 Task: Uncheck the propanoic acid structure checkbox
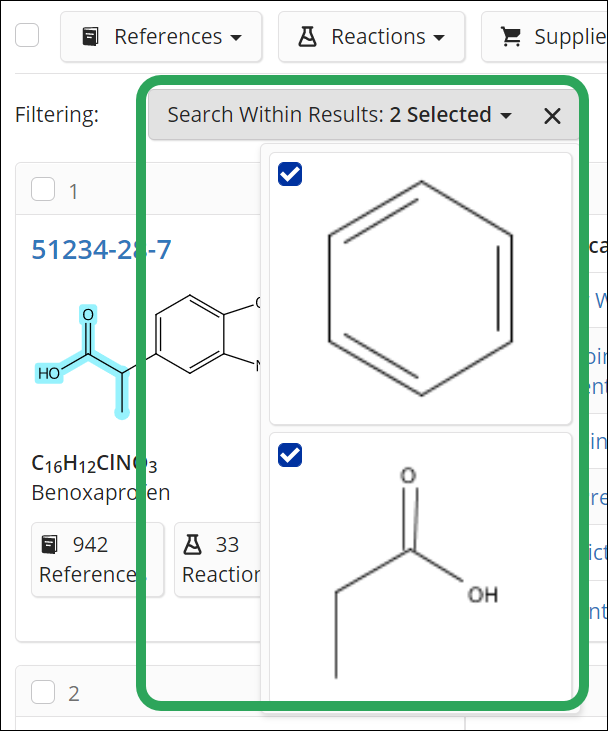(x=290, y=455)
